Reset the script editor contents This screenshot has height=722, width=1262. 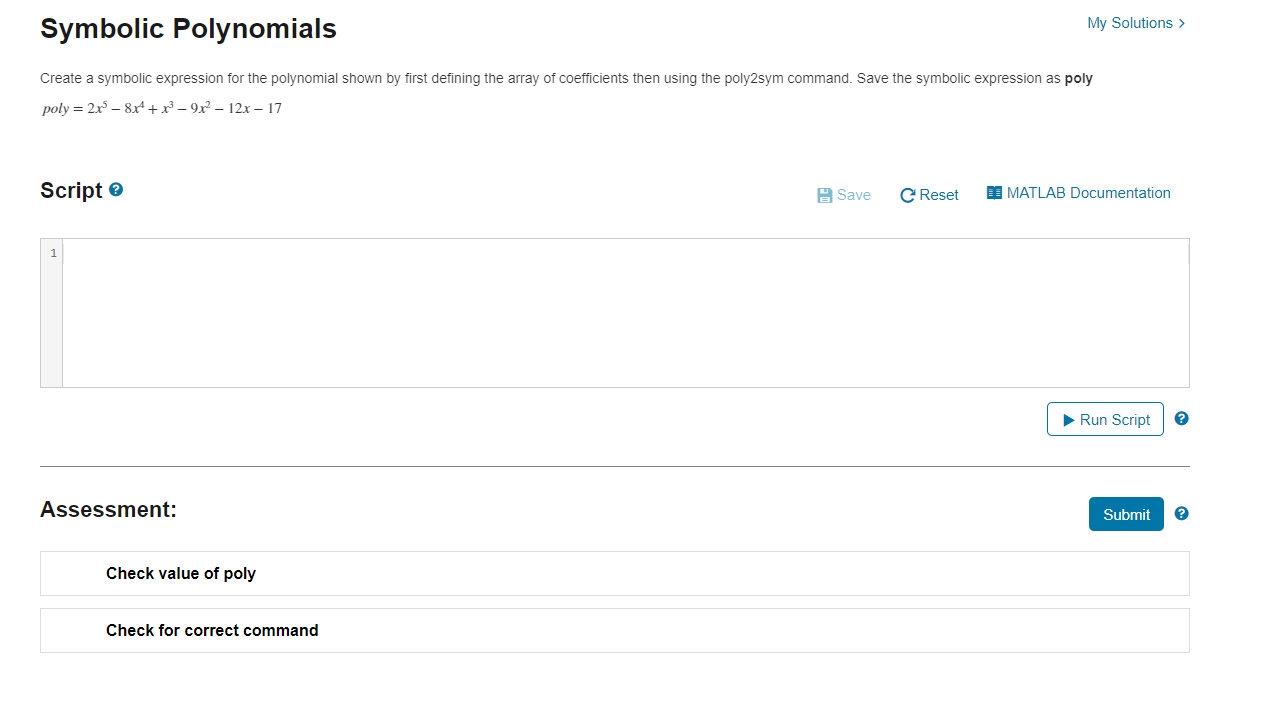point(929,195)
